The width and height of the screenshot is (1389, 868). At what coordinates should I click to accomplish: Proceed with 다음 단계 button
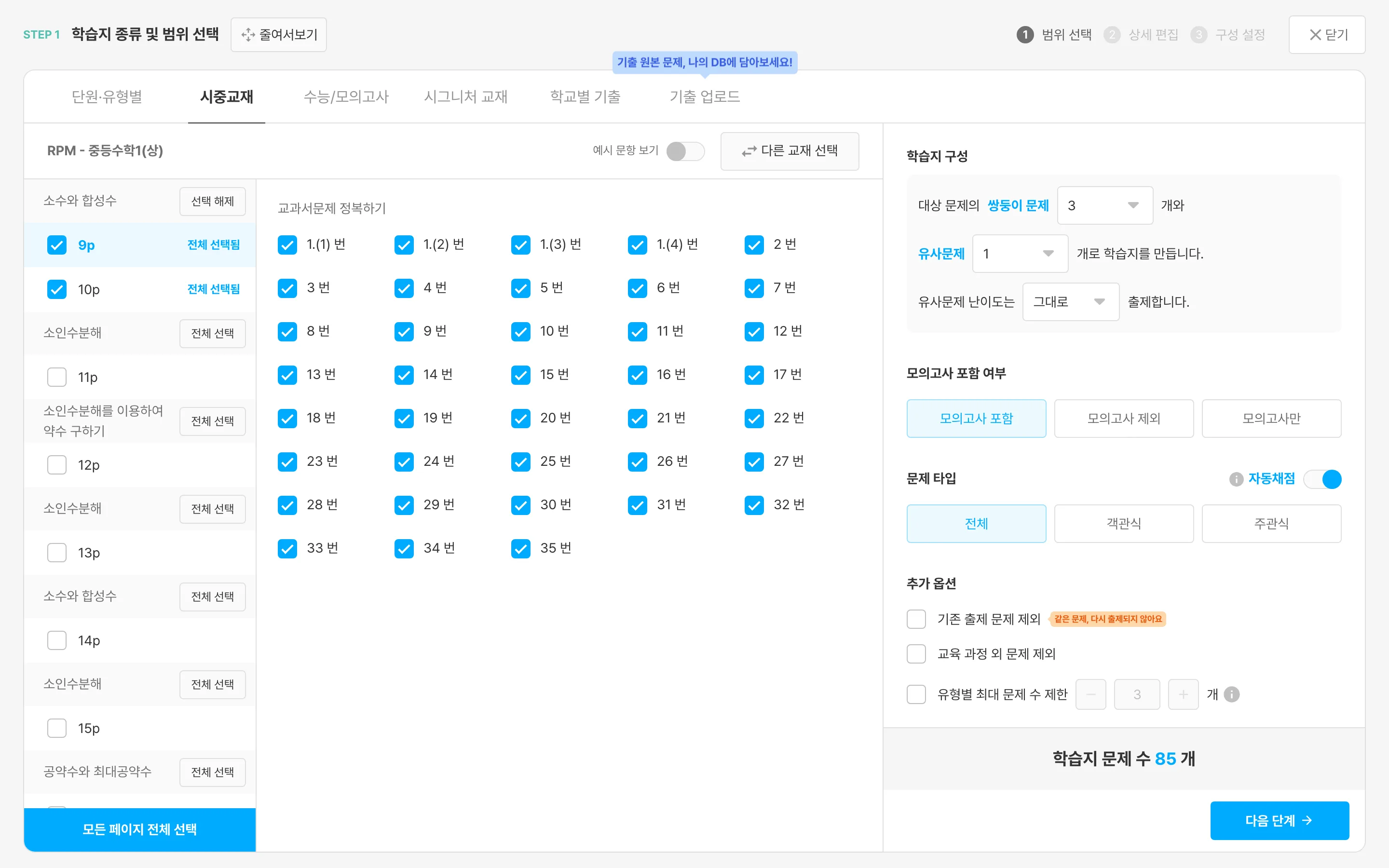point(1280,821)
